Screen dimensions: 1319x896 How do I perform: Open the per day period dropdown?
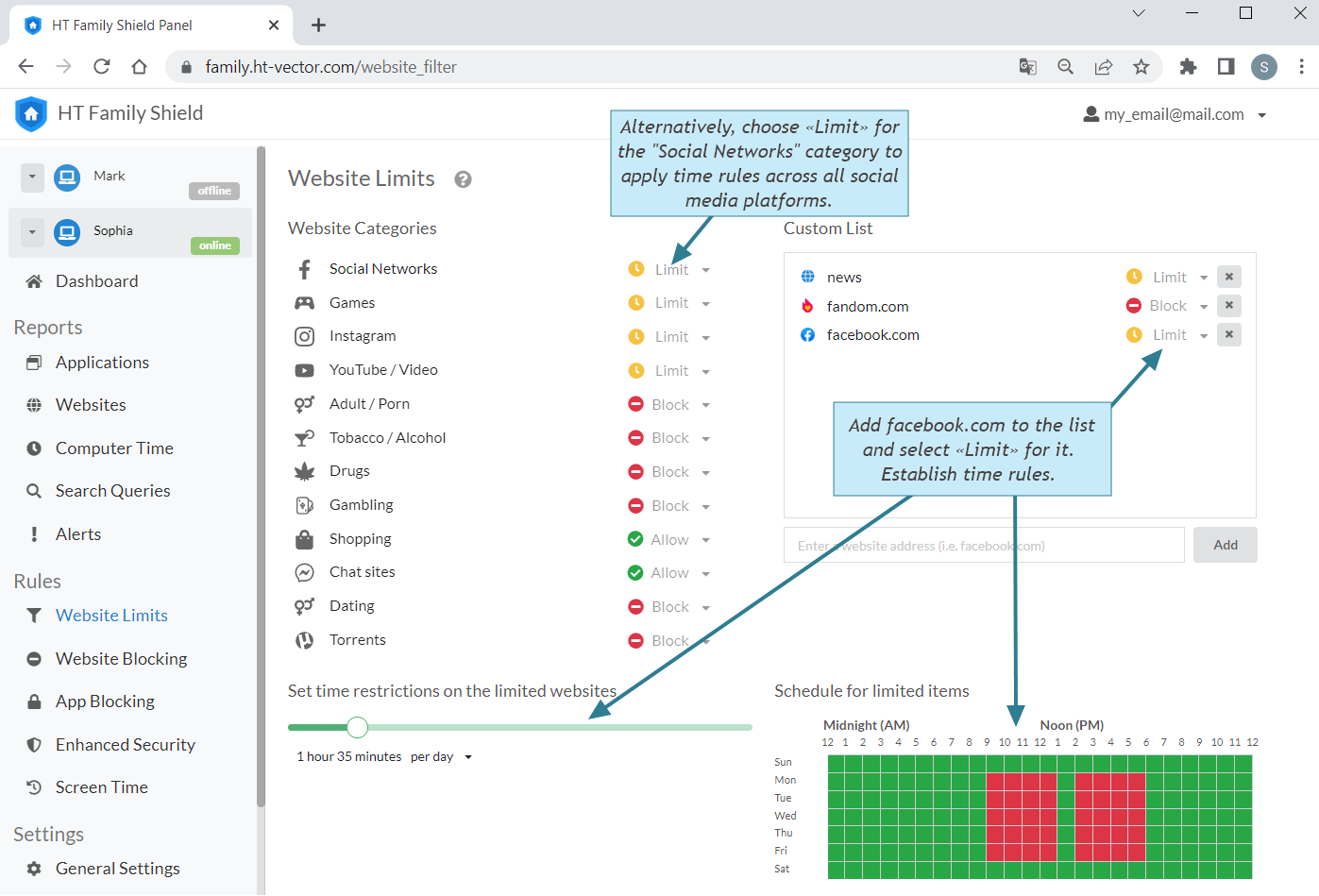pyautogui.click(x=441, y=757)
